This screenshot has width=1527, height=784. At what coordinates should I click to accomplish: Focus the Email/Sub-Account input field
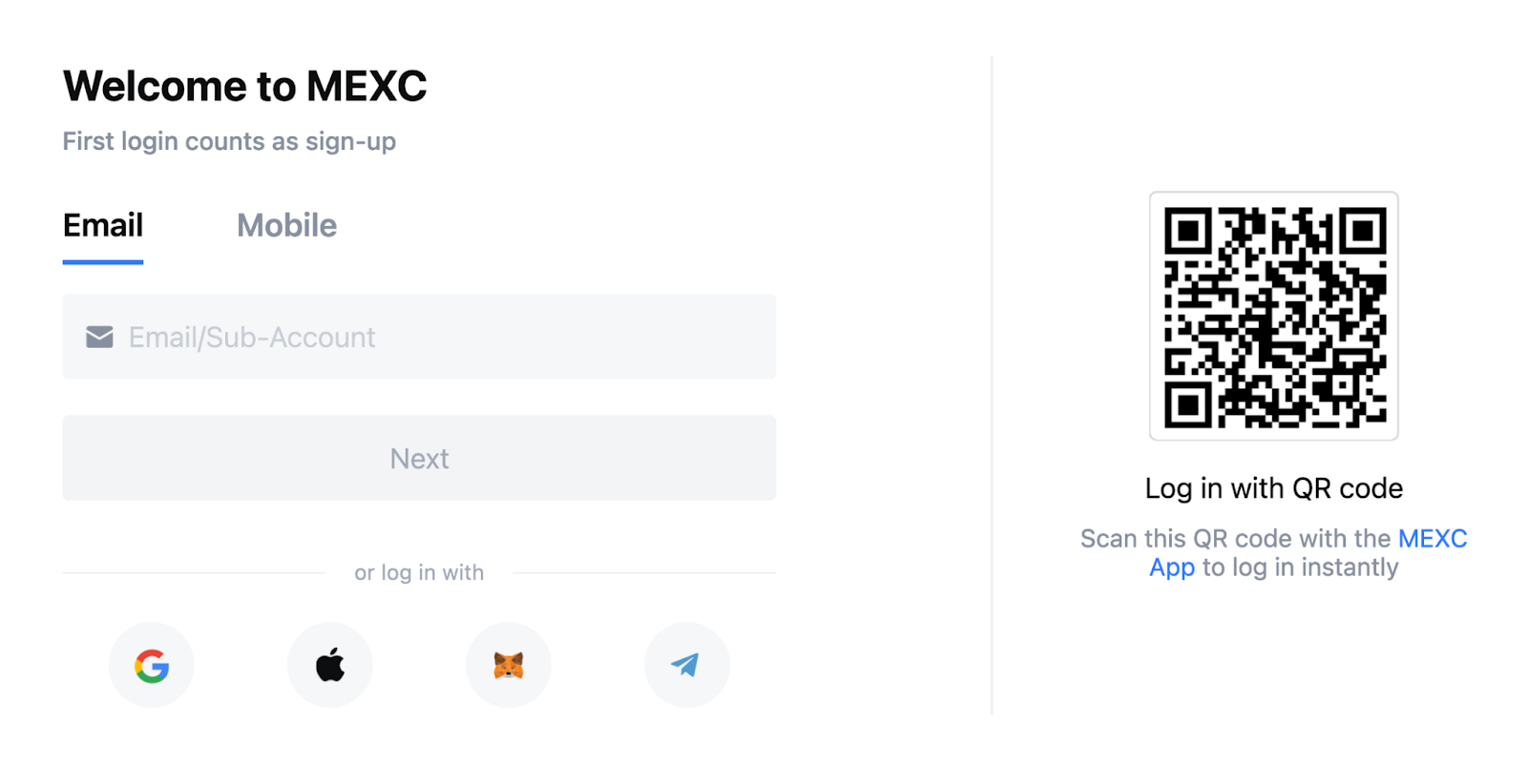tap(419, 337)
